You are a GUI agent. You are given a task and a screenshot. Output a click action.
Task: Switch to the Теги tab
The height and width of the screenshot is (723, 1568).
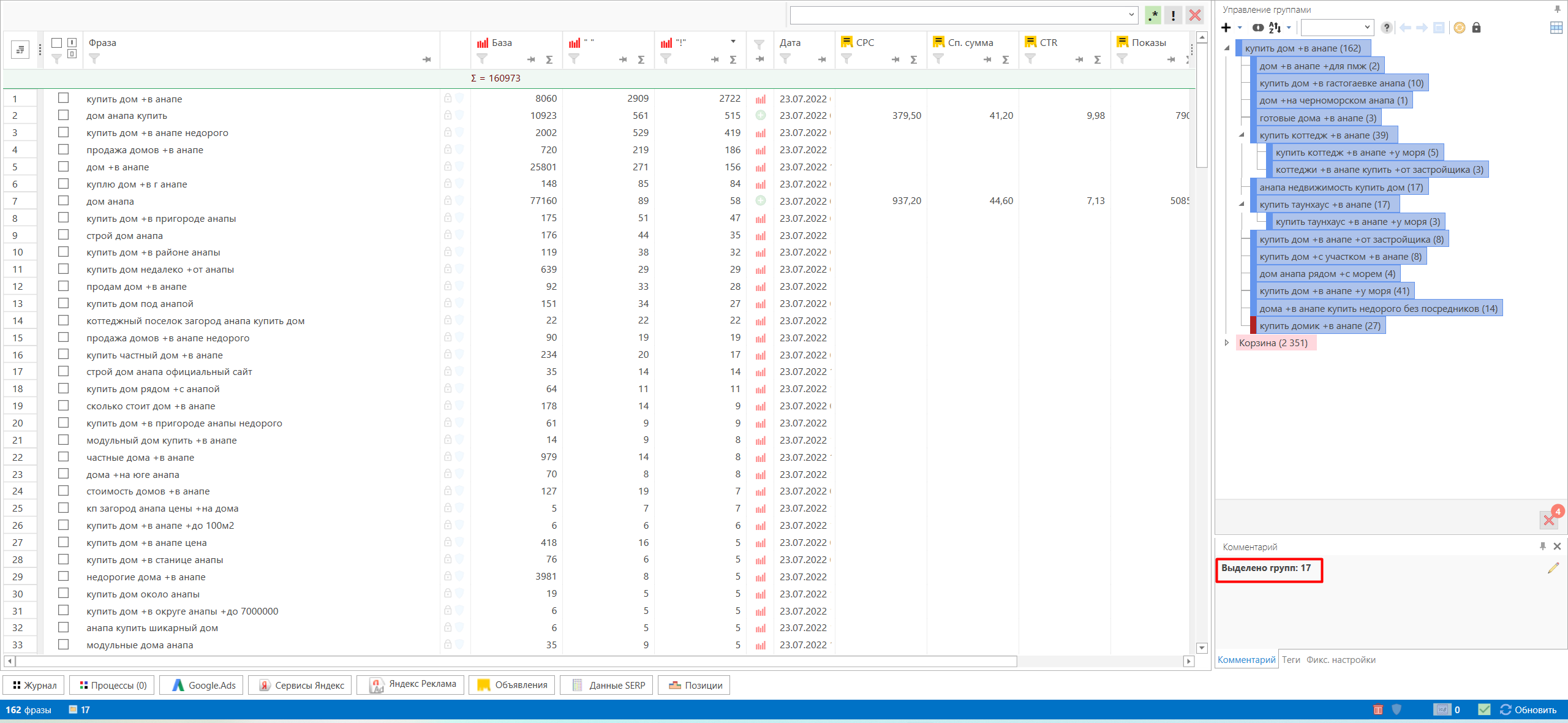click(1291, 659)
